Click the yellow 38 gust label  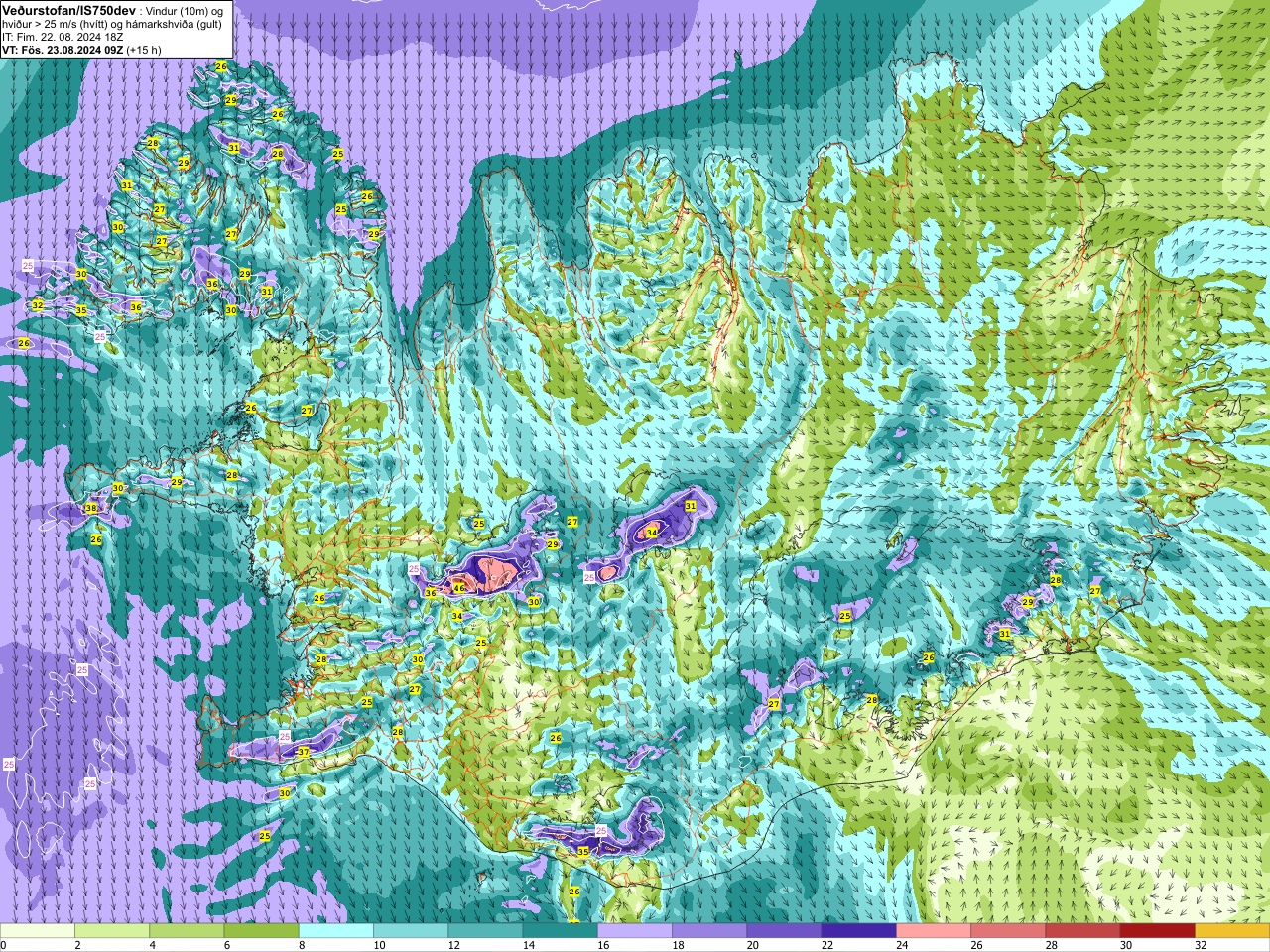coord(91,509)
